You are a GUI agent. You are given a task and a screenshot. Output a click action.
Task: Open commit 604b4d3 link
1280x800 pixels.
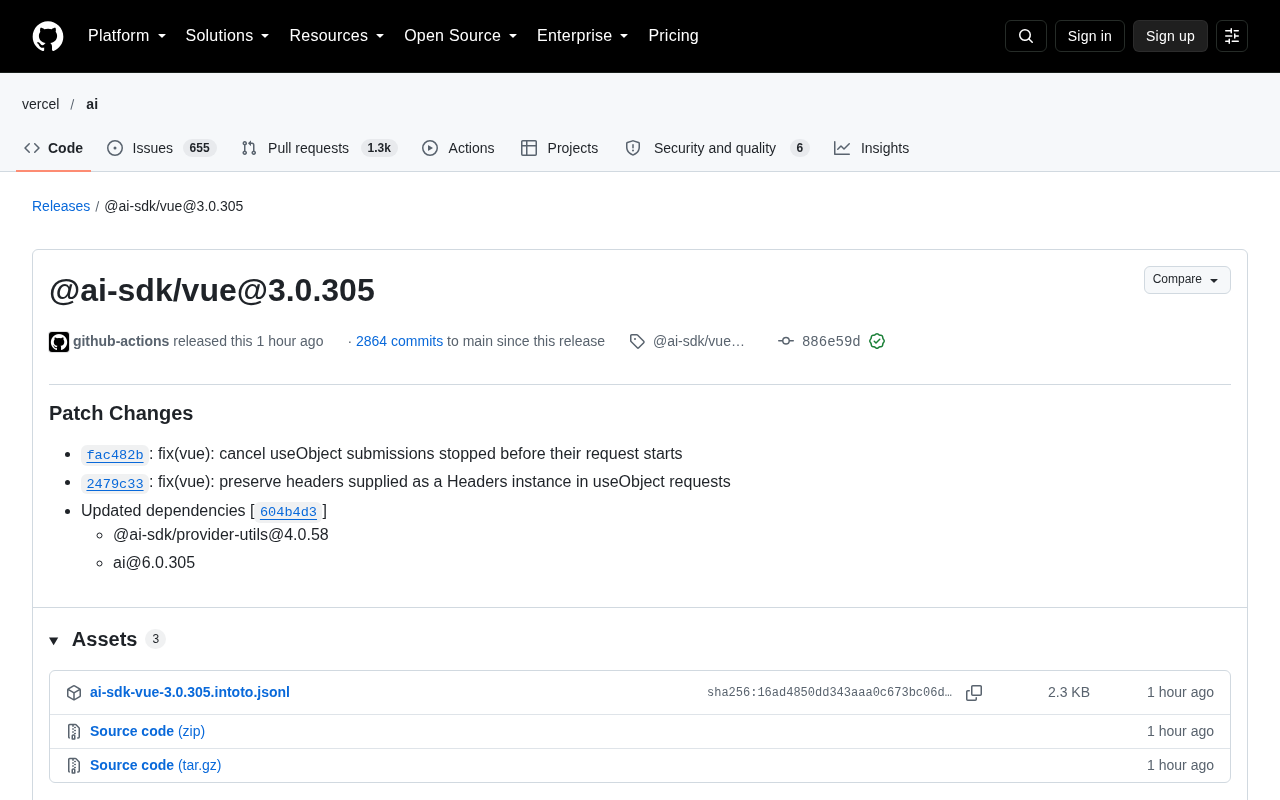click(x=288, y=512)
